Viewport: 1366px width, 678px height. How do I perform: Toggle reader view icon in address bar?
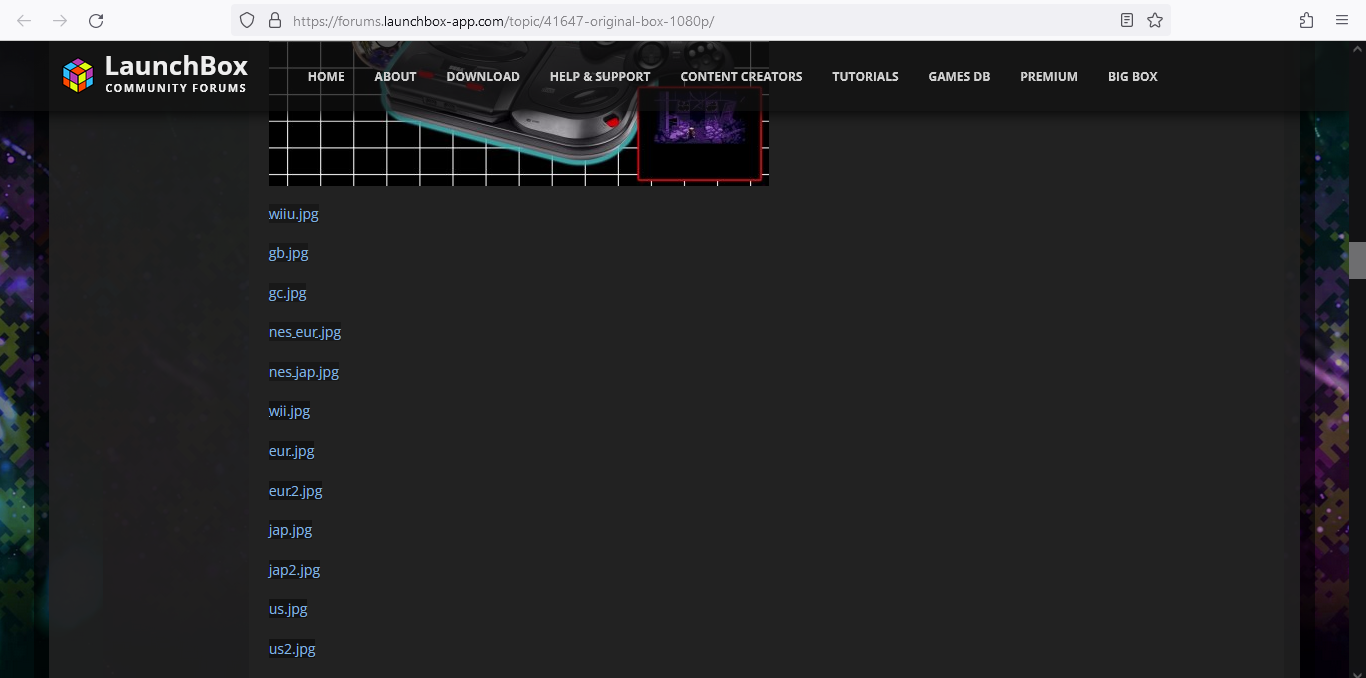[x=1127, y=20]
